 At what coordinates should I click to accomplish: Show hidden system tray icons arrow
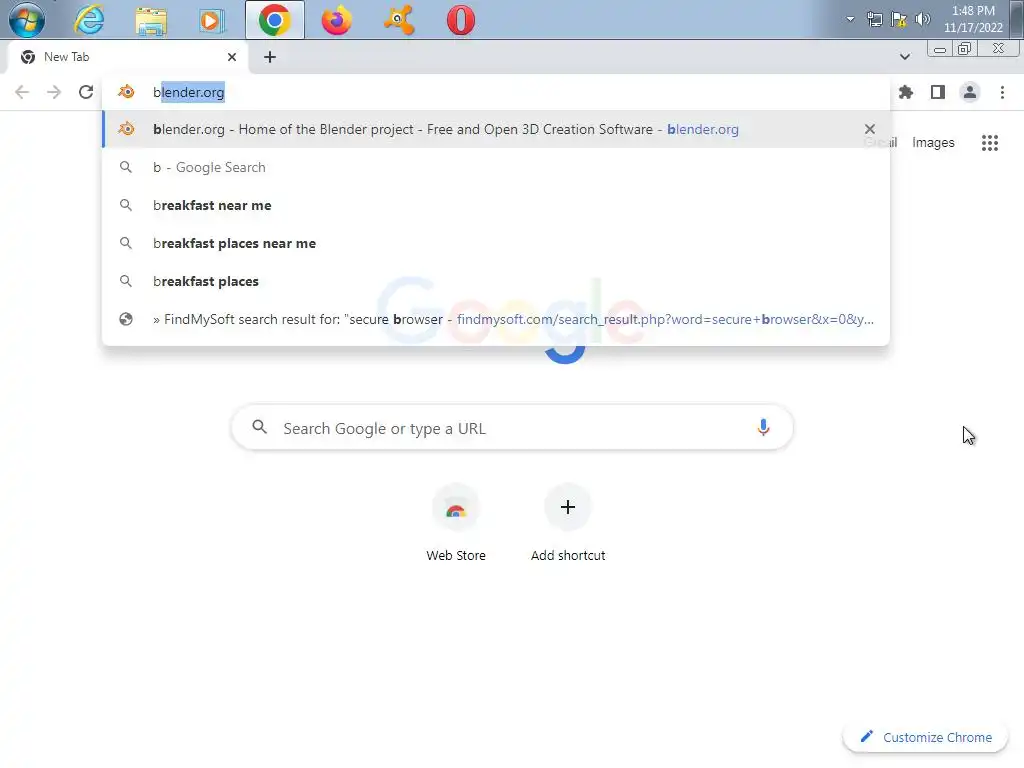[x=850, y=19]
